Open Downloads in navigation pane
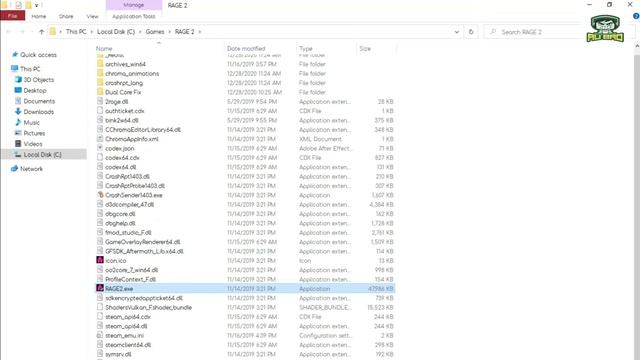 point(38,111)
